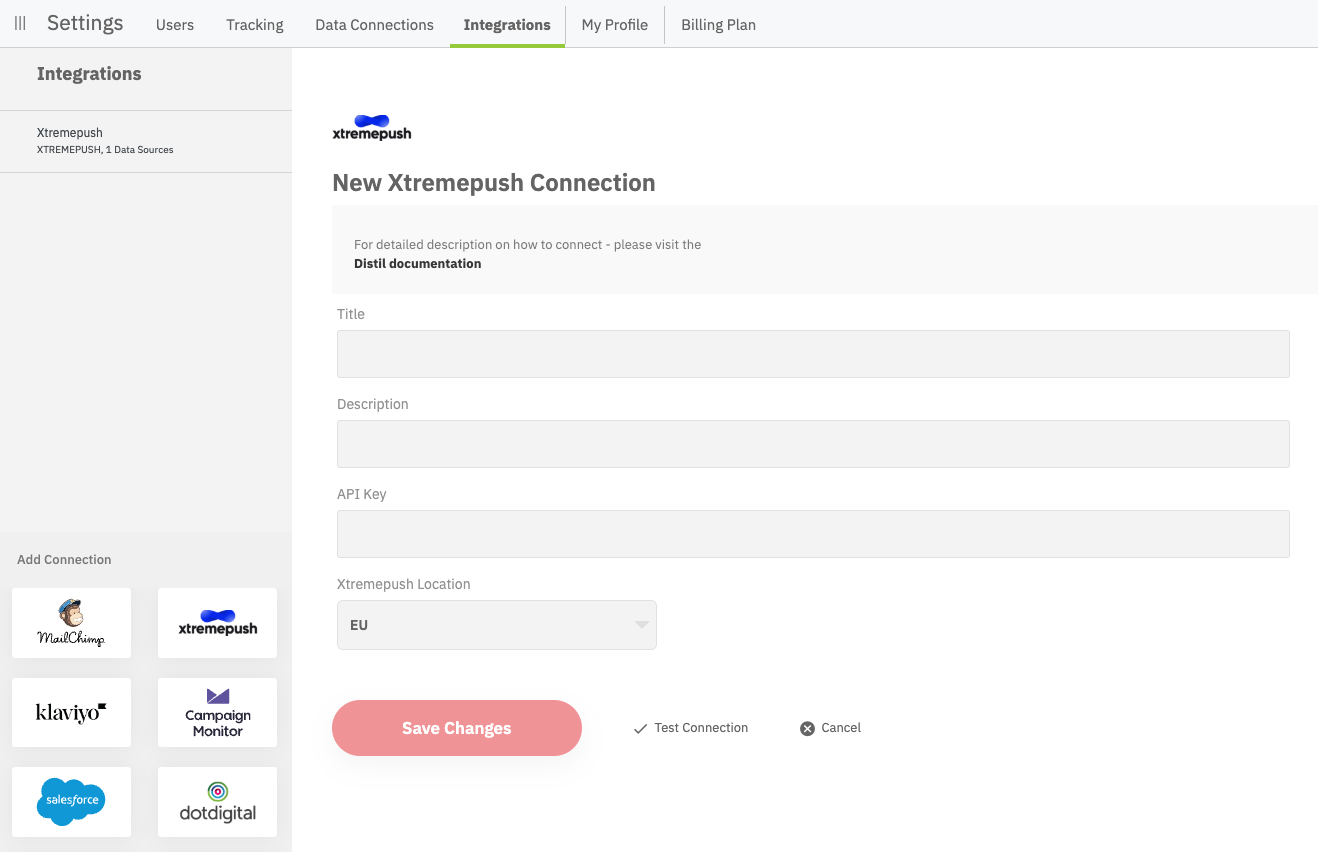The image size is (1318, 852).
Task: Click the New Xtremepush Connection heading
Action: [494, 183]
